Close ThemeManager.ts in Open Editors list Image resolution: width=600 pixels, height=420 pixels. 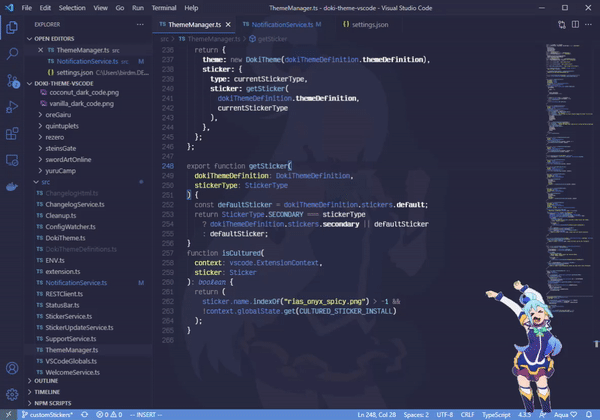41,50
